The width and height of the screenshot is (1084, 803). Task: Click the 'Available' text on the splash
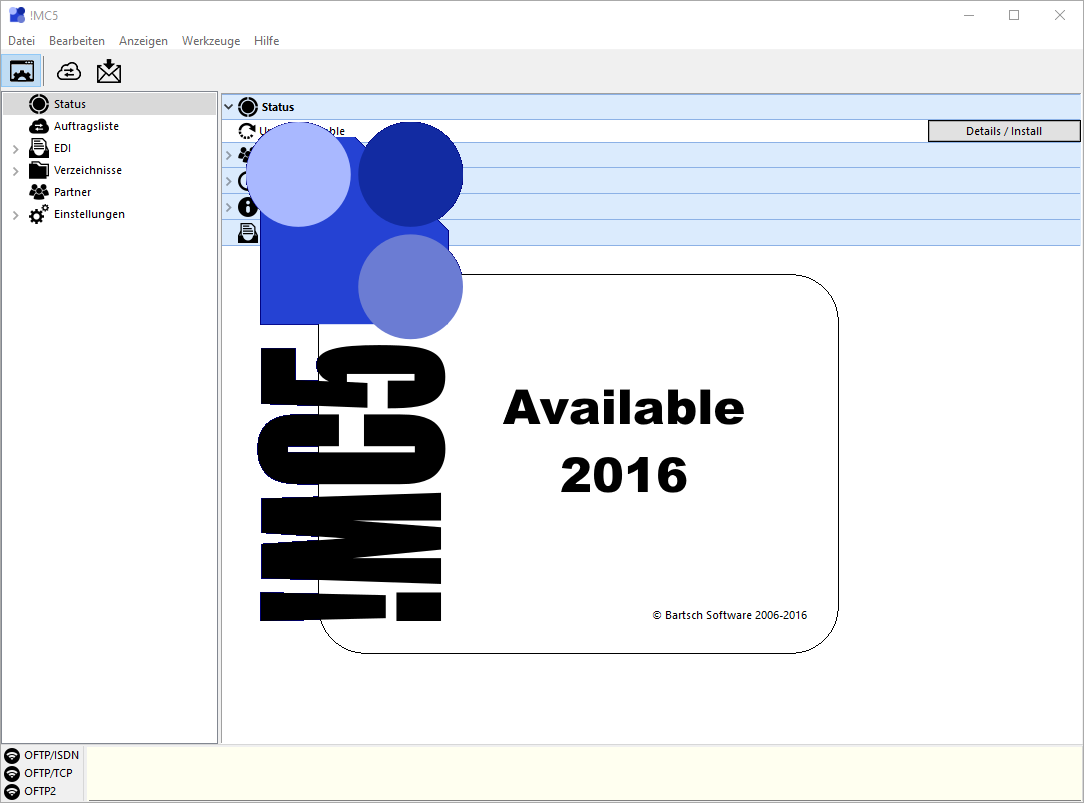[624, 408]
